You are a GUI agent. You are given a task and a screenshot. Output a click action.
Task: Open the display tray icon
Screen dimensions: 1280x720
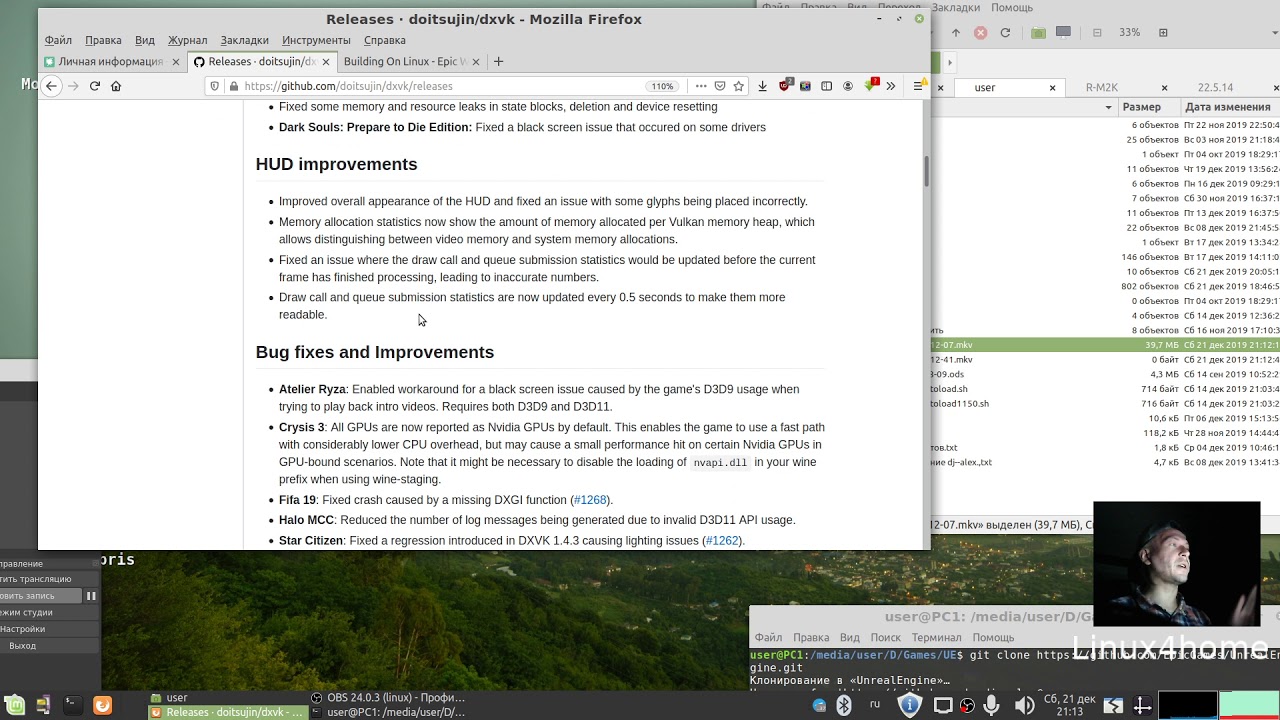tap(942, 705)
